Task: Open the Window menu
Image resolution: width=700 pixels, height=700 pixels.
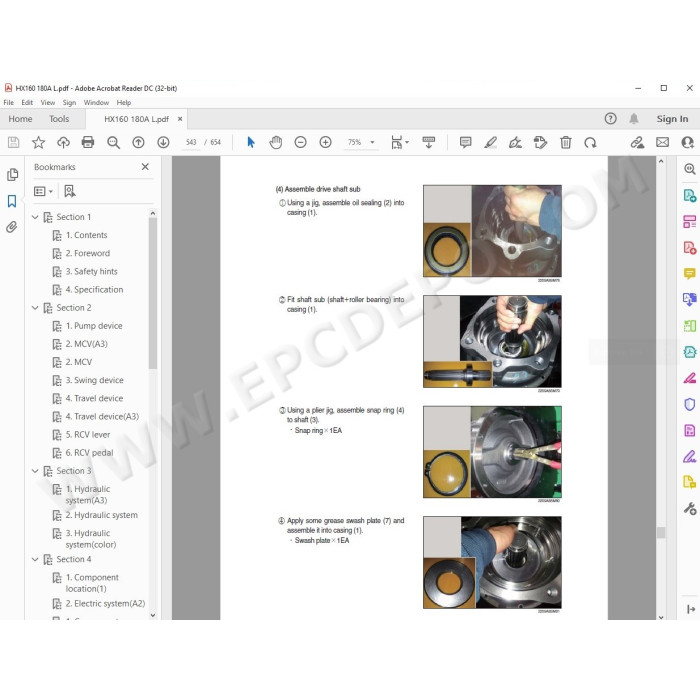Action: [96, 102]
